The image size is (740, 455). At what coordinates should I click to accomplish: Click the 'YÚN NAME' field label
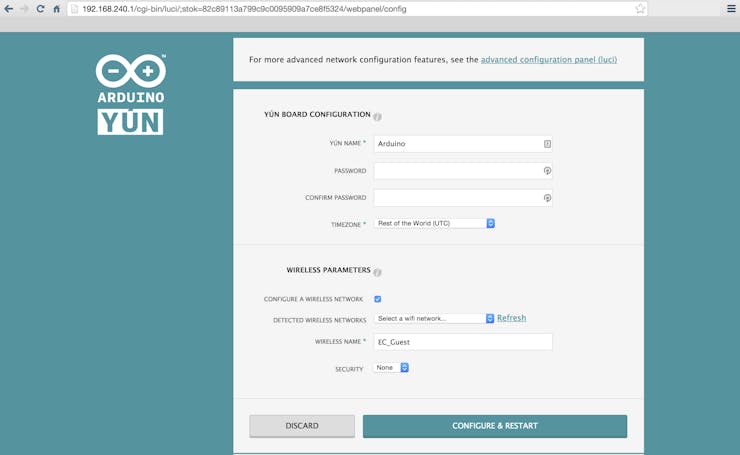click(x=347, y=143)
